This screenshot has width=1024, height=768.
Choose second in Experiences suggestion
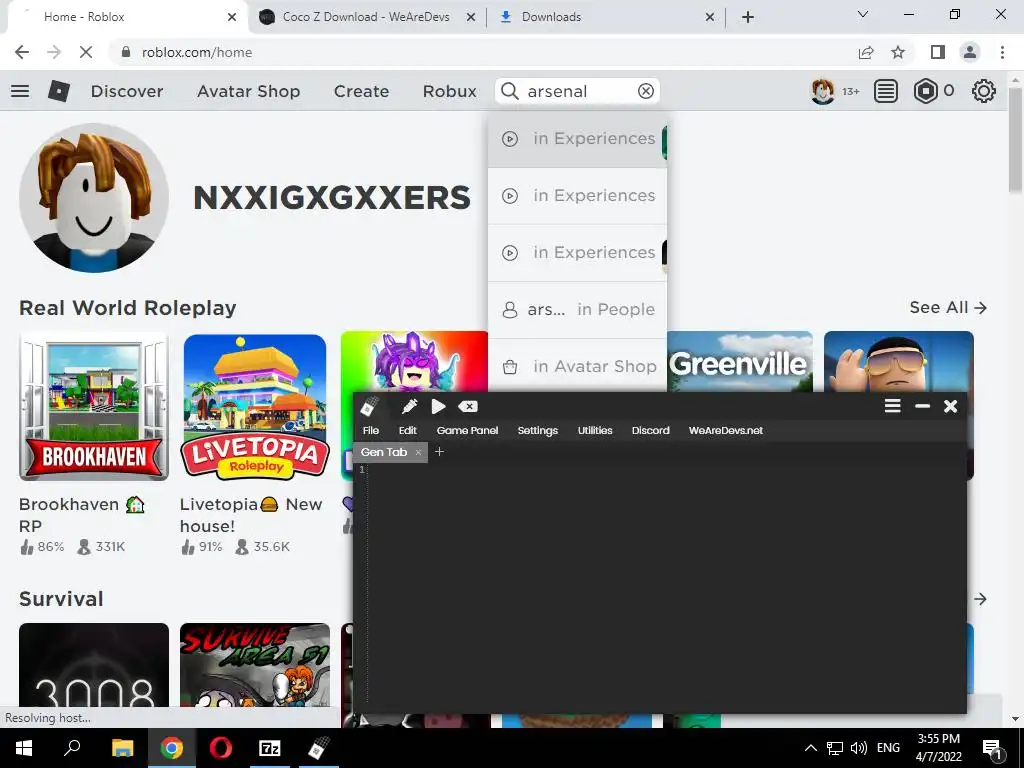(x=577, y=195)
